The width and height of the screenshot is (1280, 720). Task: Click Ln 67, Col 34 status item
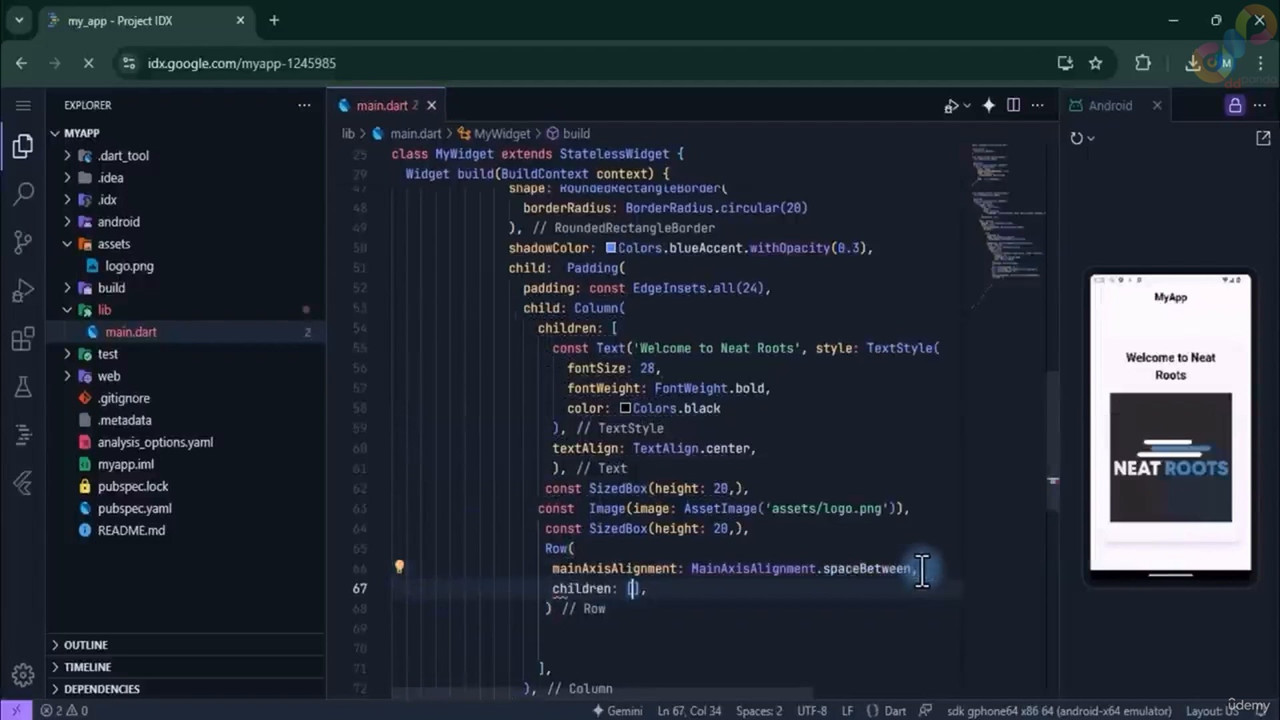click(689, 711)
